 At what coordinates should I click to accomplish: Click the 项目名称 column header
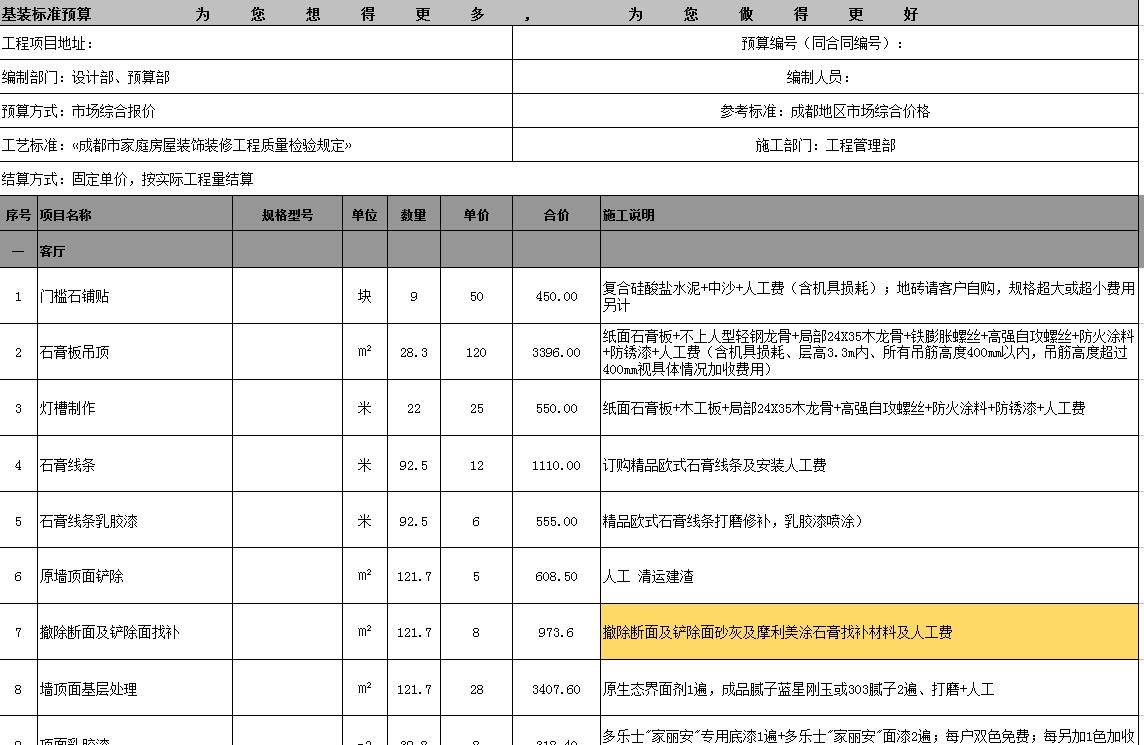(135, 215)
